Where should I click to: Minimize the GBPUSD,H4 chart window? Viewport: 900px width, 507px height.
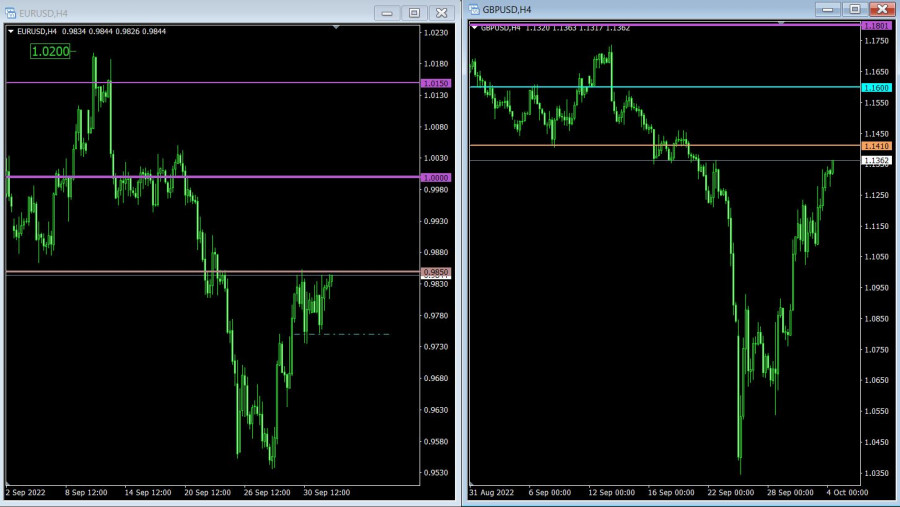pyautogui.click(x=828, y=9)
